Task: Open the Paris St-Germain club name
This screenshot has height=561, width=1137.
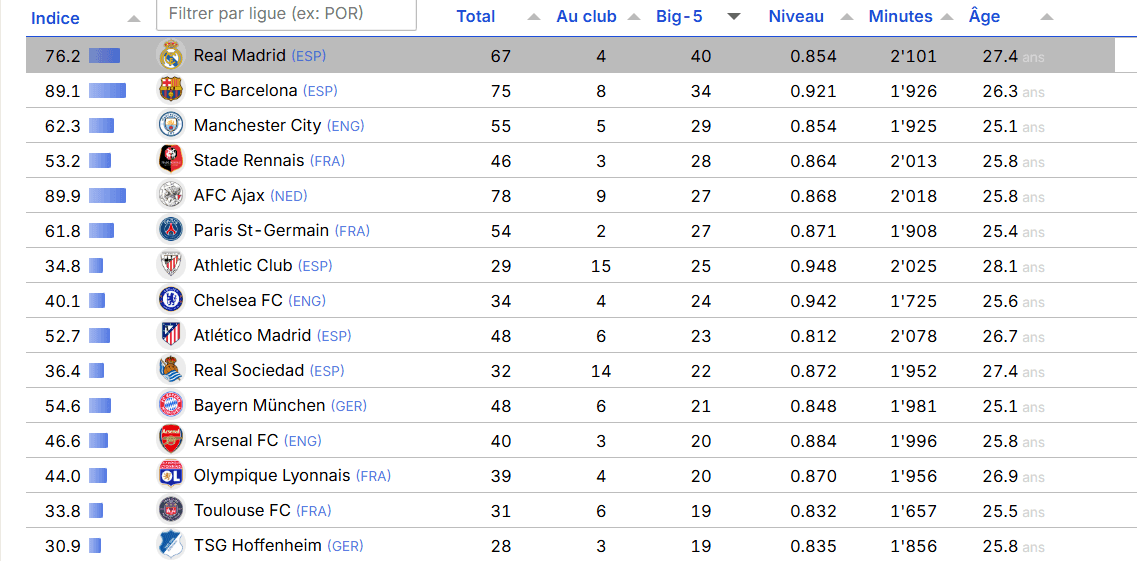Action: click(x=261, y=230)
